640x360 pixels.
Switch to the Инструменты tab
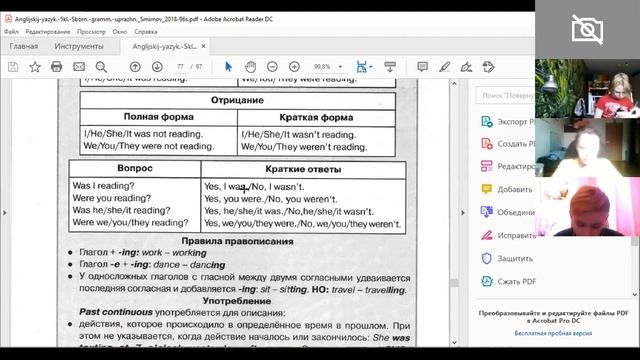79,46
